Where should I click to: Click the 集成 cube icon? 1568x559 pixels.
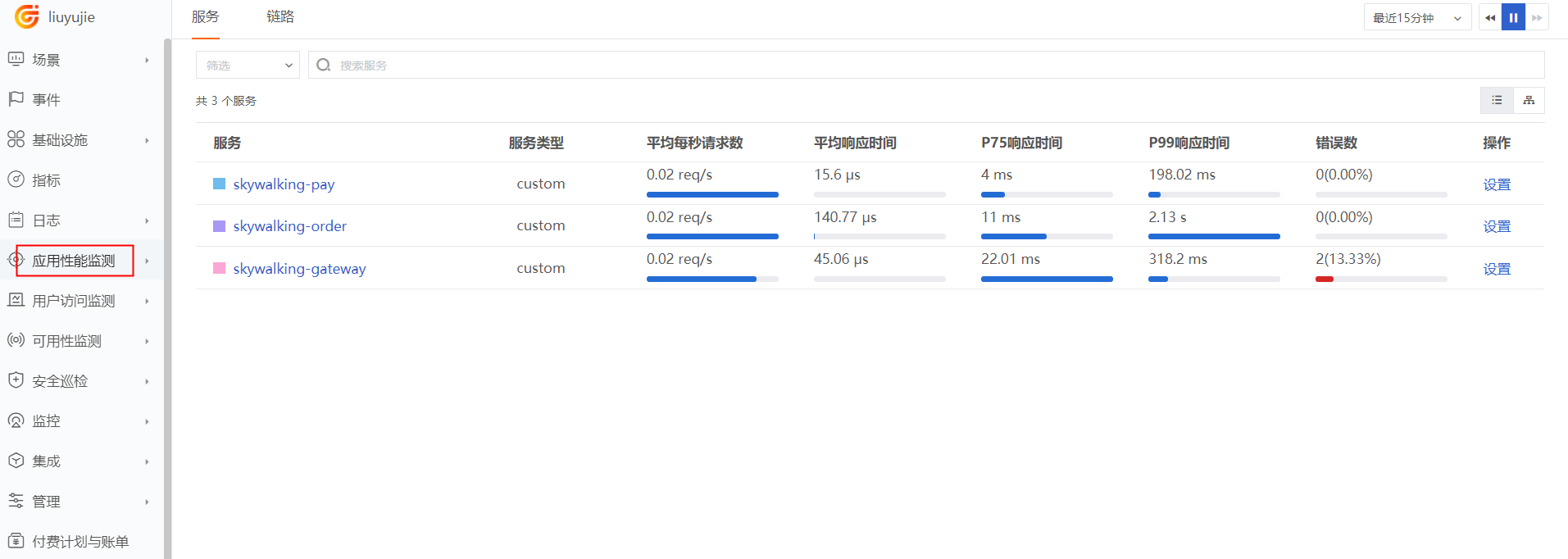click(x=16, y=461)
